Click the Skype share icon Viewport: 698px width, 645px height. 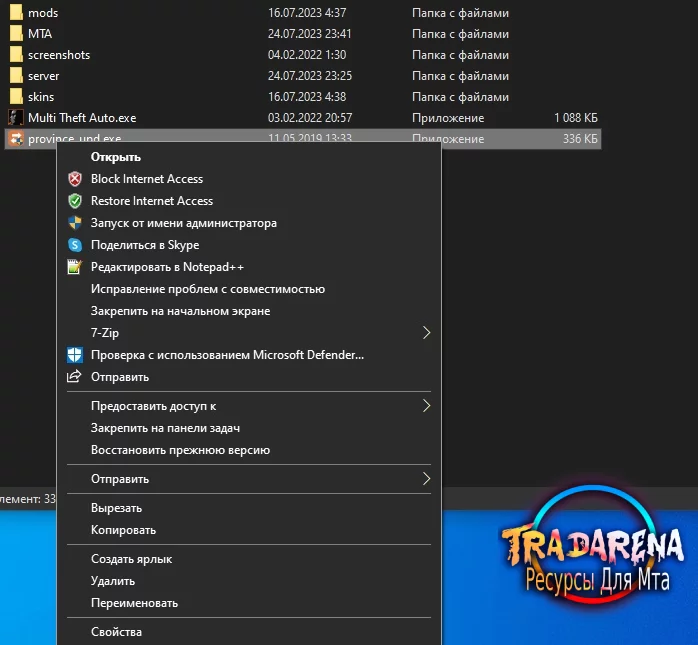coord(75,245)
